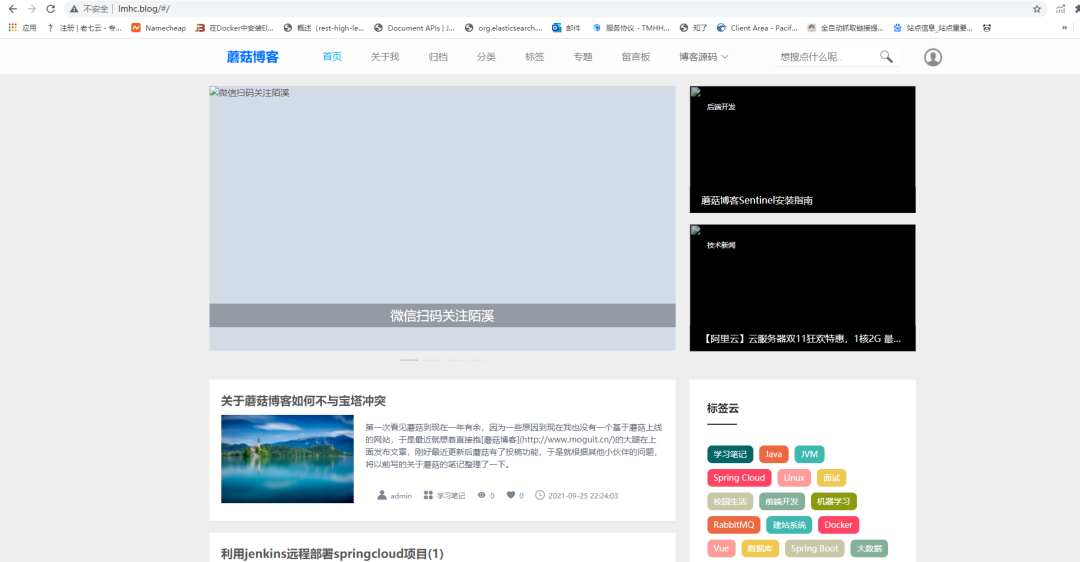Open the apps grid shortcut in bookmarks bar
Image resolution: width=1080 pixels, height=562 pixels.
click(x=12, y=28)
